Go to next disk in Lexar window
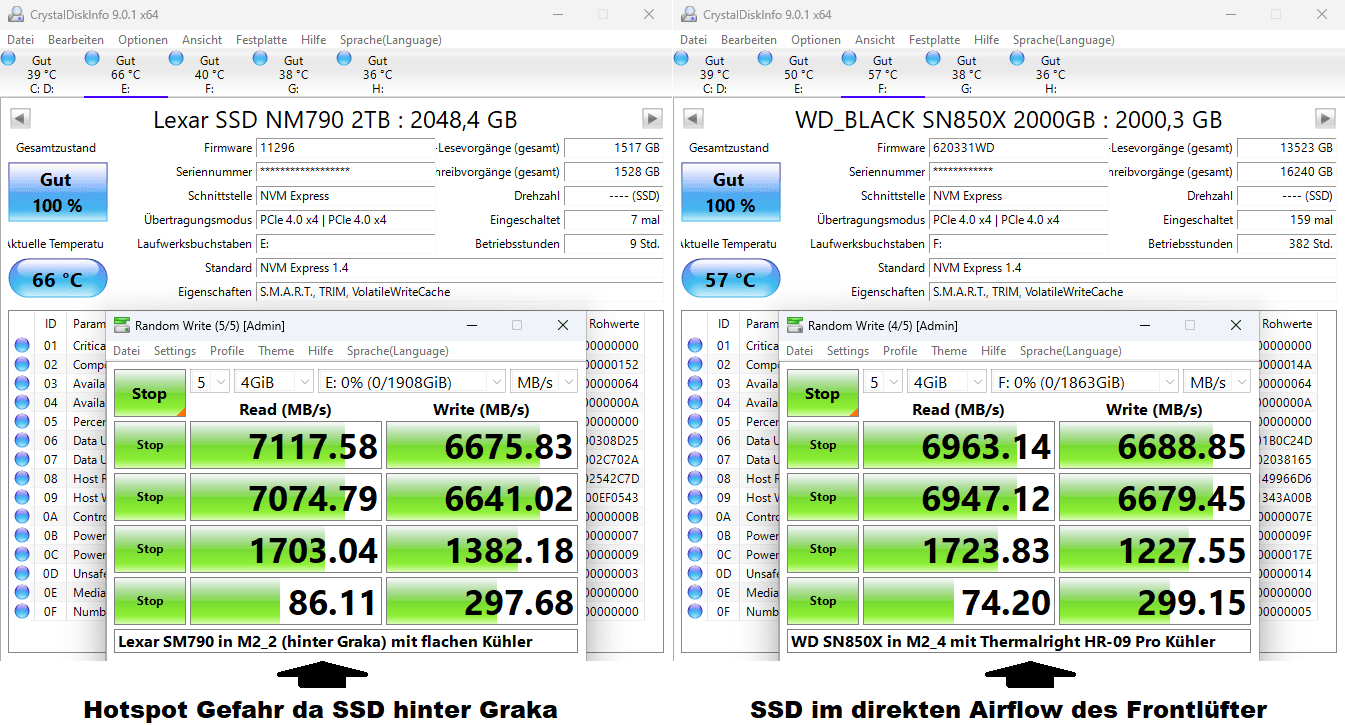 tap(652, 119)
